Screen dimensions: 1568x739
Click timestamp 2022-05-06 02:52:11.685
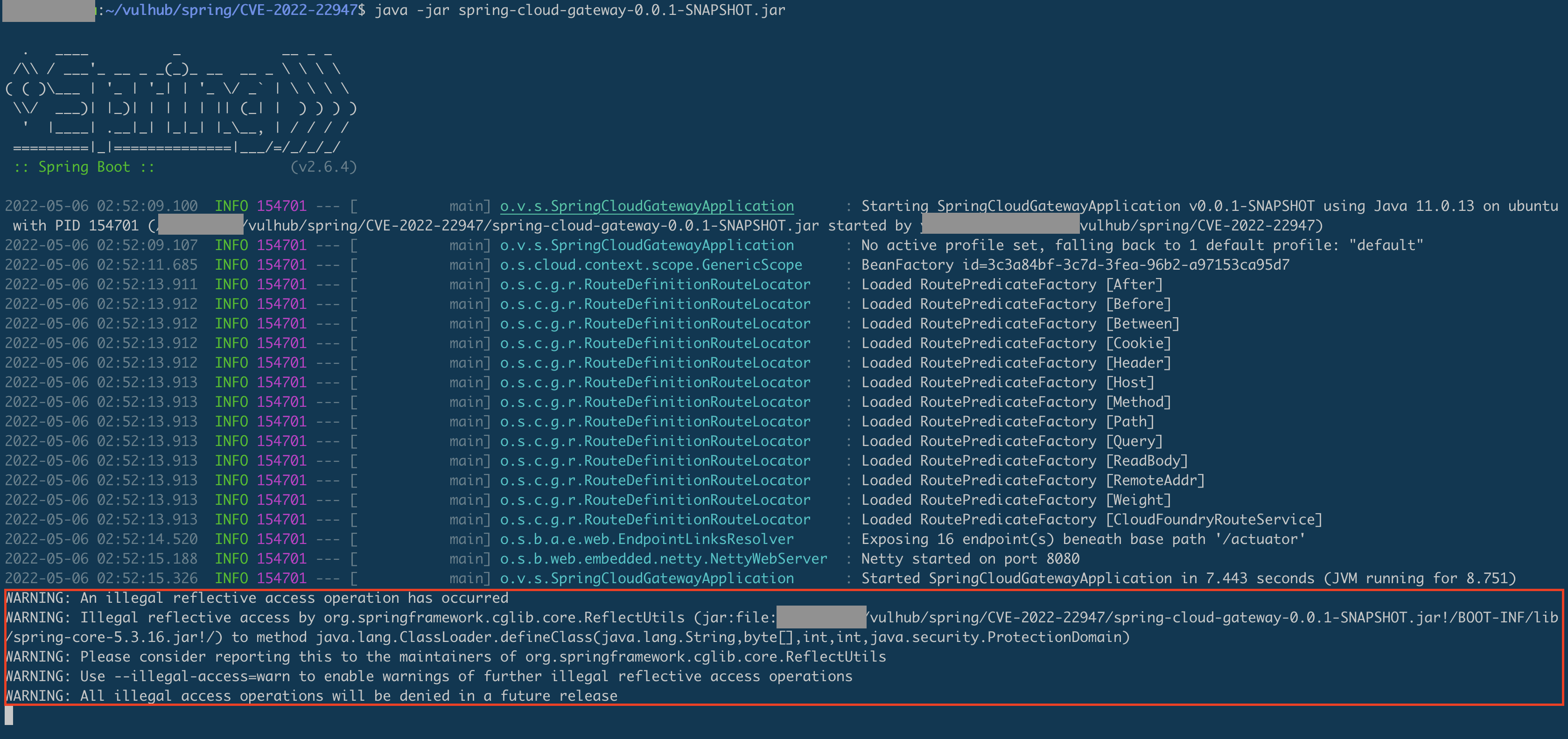[x=101, y=265]
